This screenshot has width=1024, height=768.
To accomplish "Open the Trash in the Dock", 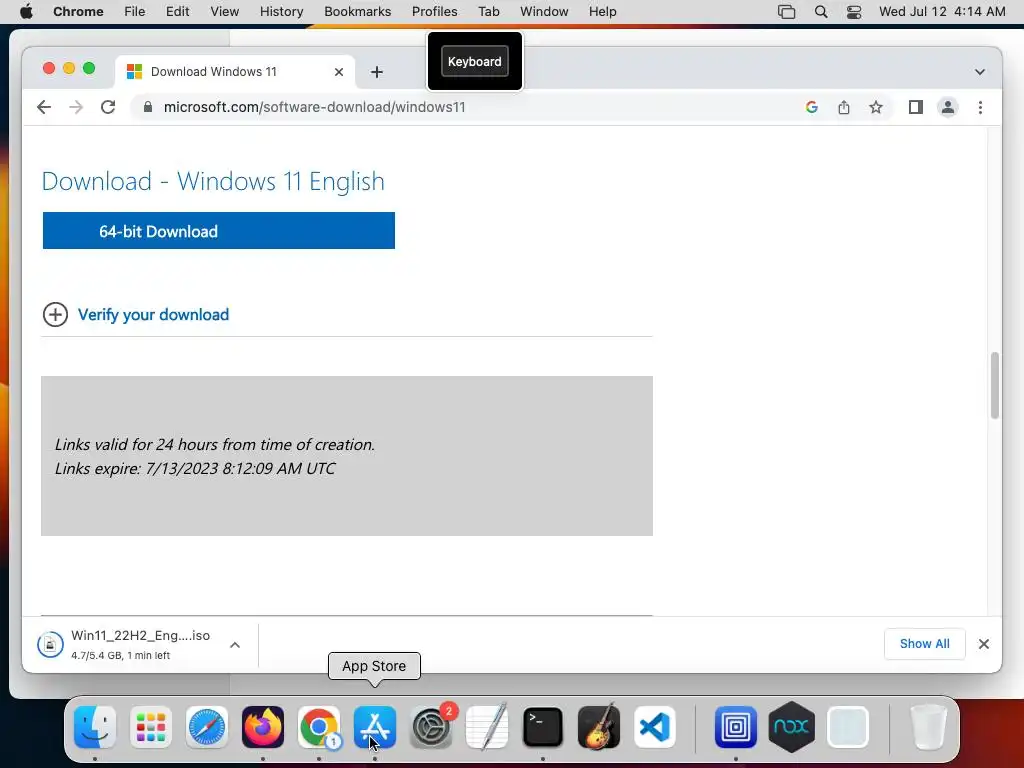I will pos(928,727).
